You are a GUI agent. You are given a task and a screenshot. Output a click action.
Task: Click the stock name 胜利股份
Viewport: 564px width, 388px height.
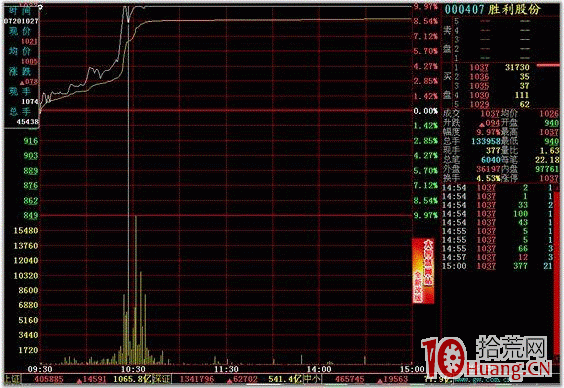pyautogui.click(x=514, y=10)
